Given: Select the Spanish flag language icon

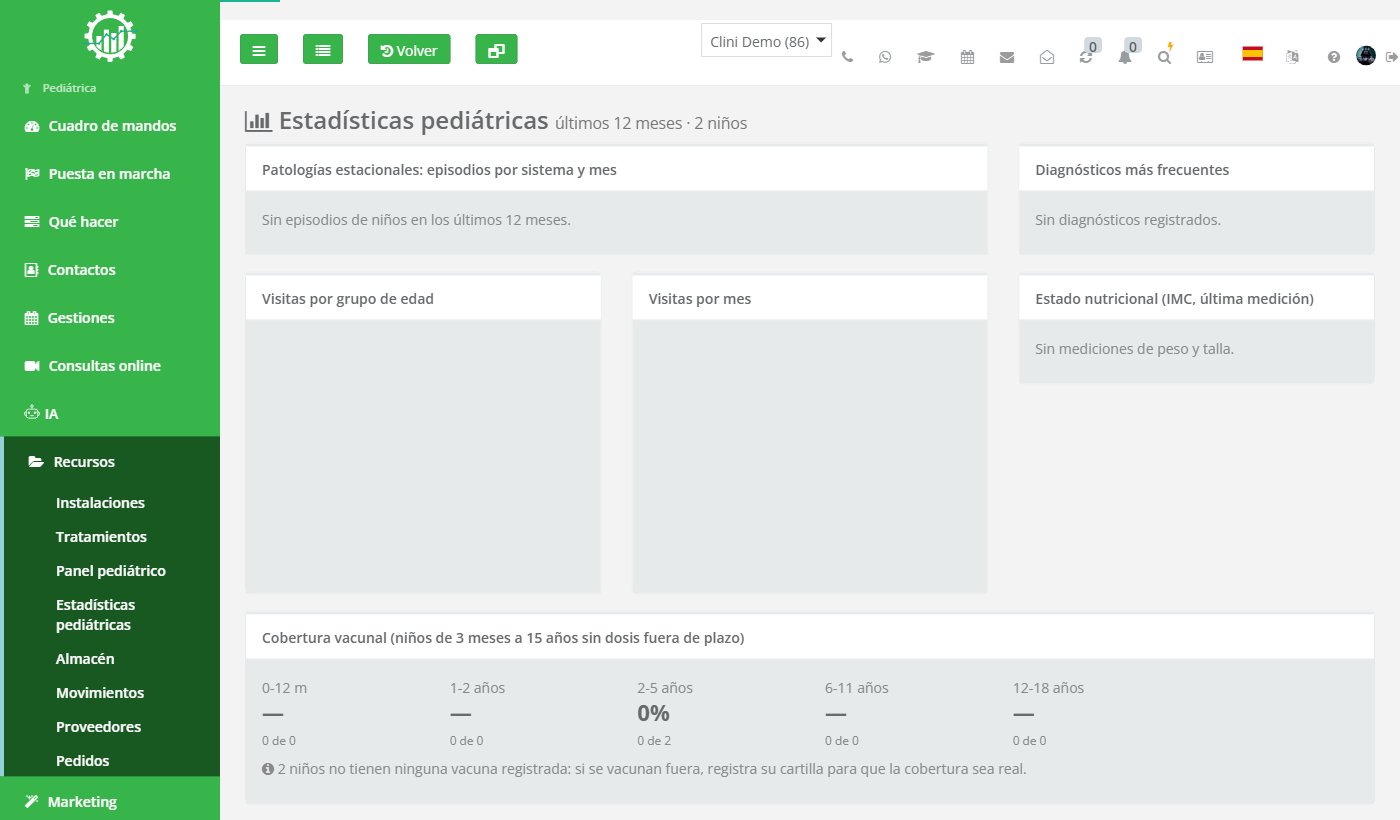Looking at the screenshot, I should (x=1252, y=54).
